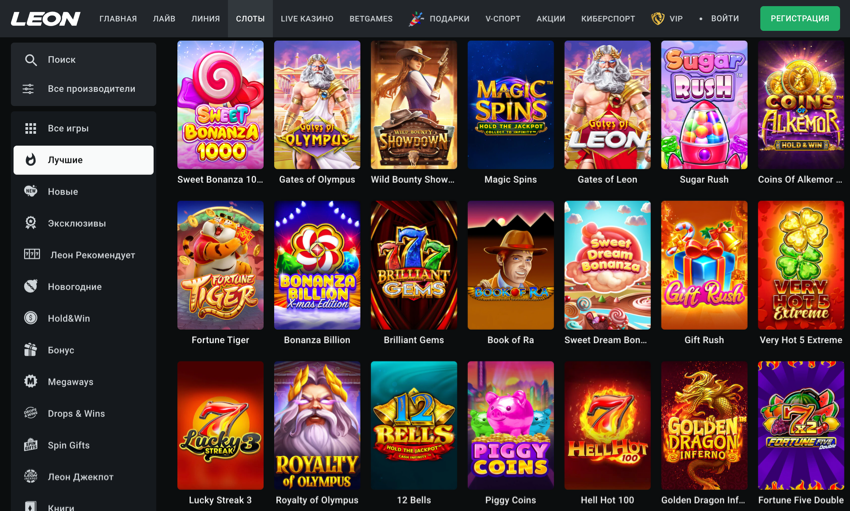The height and width of the screenshot is (511, 850).
Task: Select the slot reel icon Leon Recommends
Action: [32, 254]
